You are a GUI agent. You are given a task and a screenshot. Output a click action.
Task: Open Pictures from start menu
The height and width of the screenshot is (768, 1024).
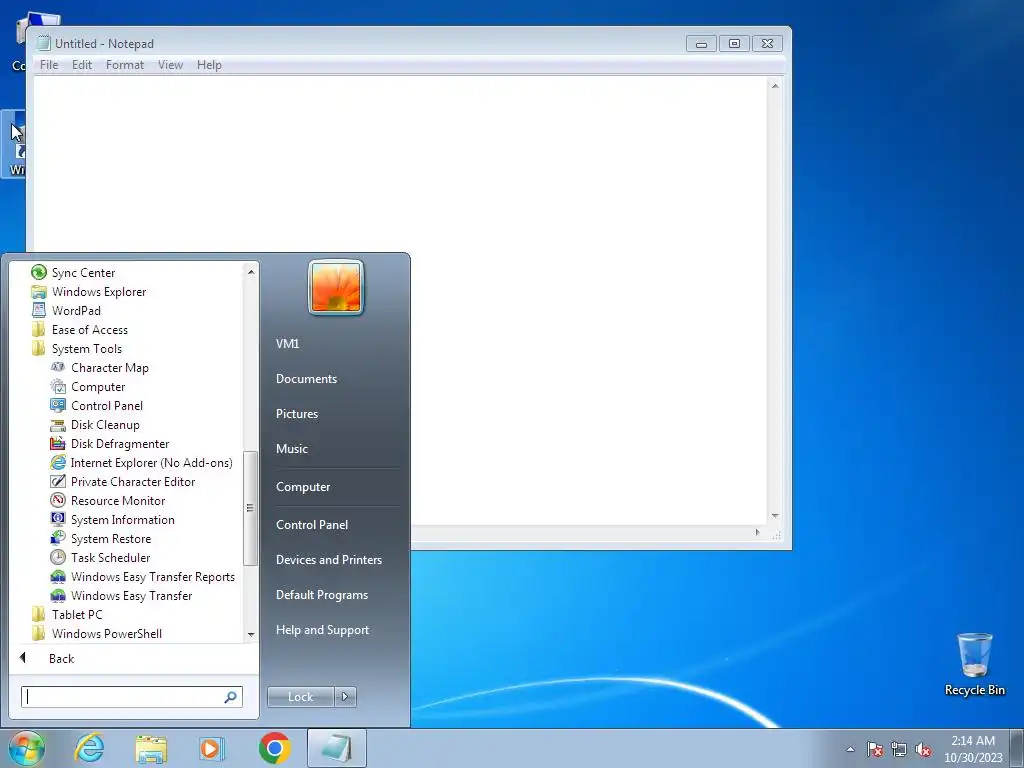tap(296, 414)
